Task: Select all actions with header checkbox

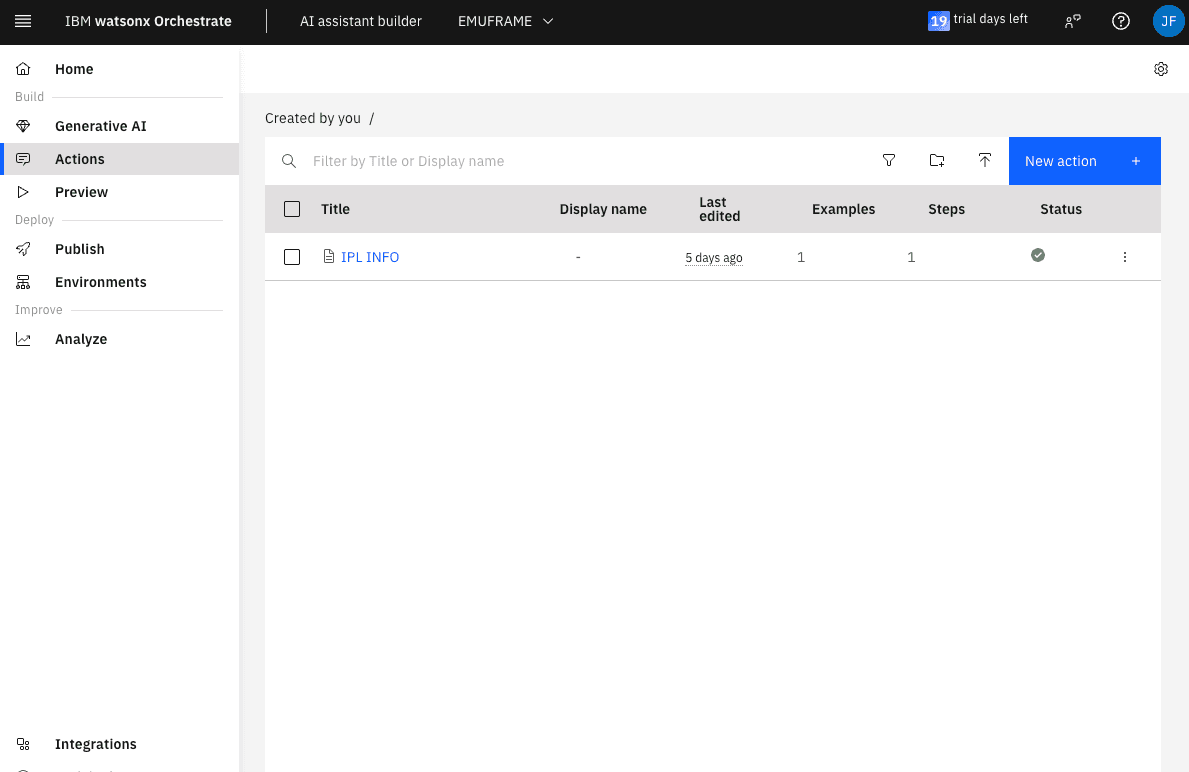Action: coord(292,209)
